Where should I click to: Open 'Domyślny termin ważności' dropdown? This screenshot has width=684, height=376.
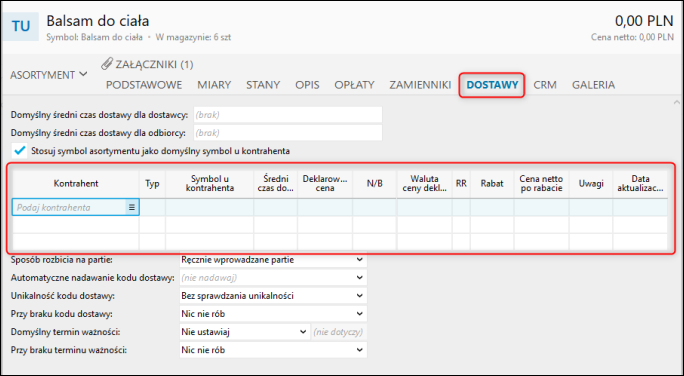244,332
